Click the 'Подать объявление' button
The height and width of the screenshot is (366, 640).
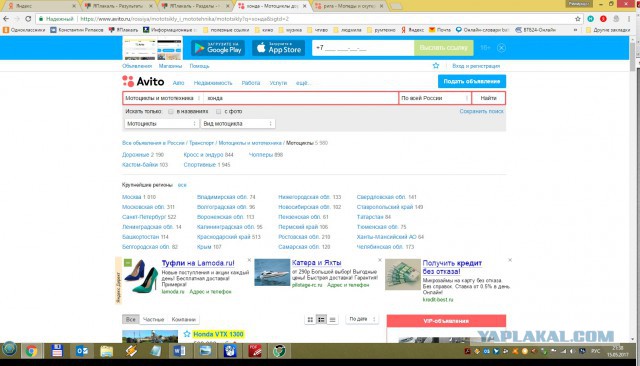click(x=472, y=81)
